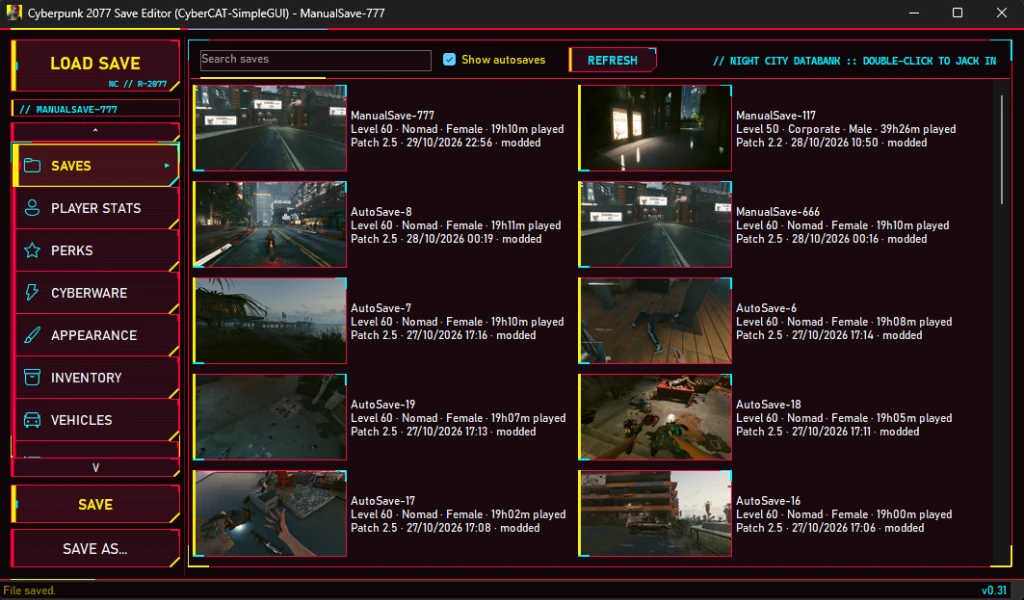Click the ManualSave-777 entry title

pyautogui.click(x=392, y=116)
